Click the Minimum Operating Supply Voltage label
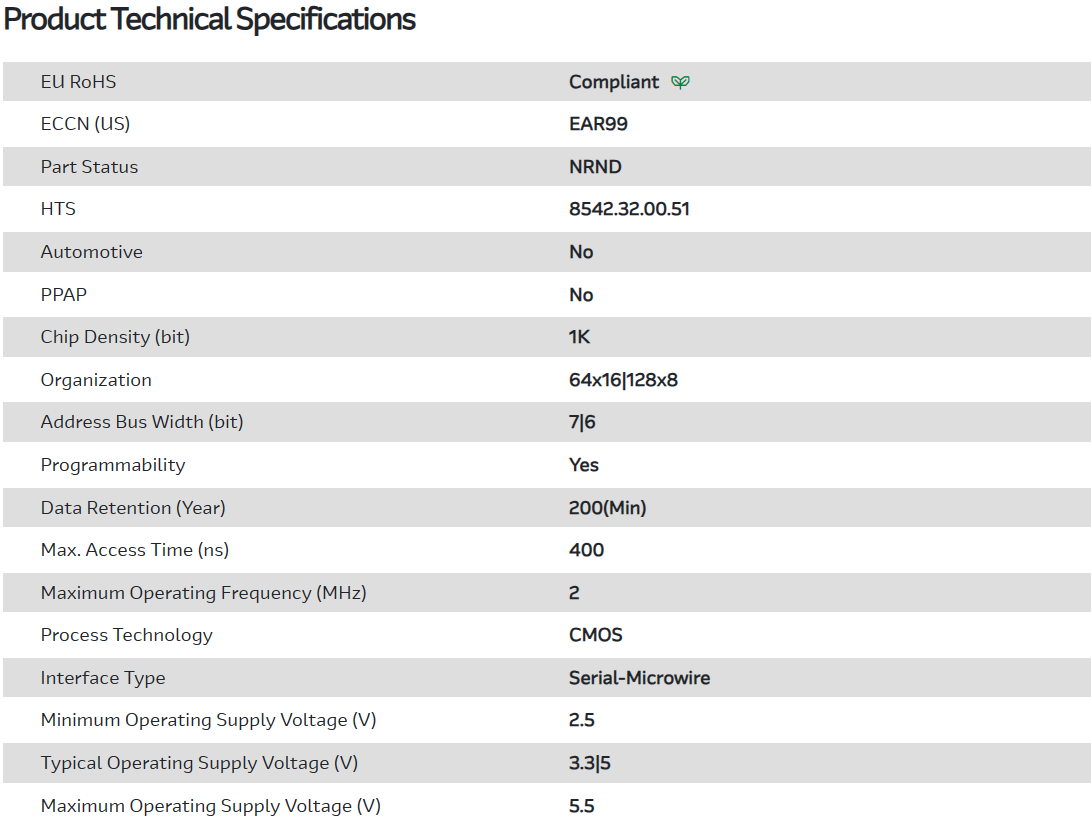The height and width of the screenshot is (827, 1091). click(x=209, y=720)
